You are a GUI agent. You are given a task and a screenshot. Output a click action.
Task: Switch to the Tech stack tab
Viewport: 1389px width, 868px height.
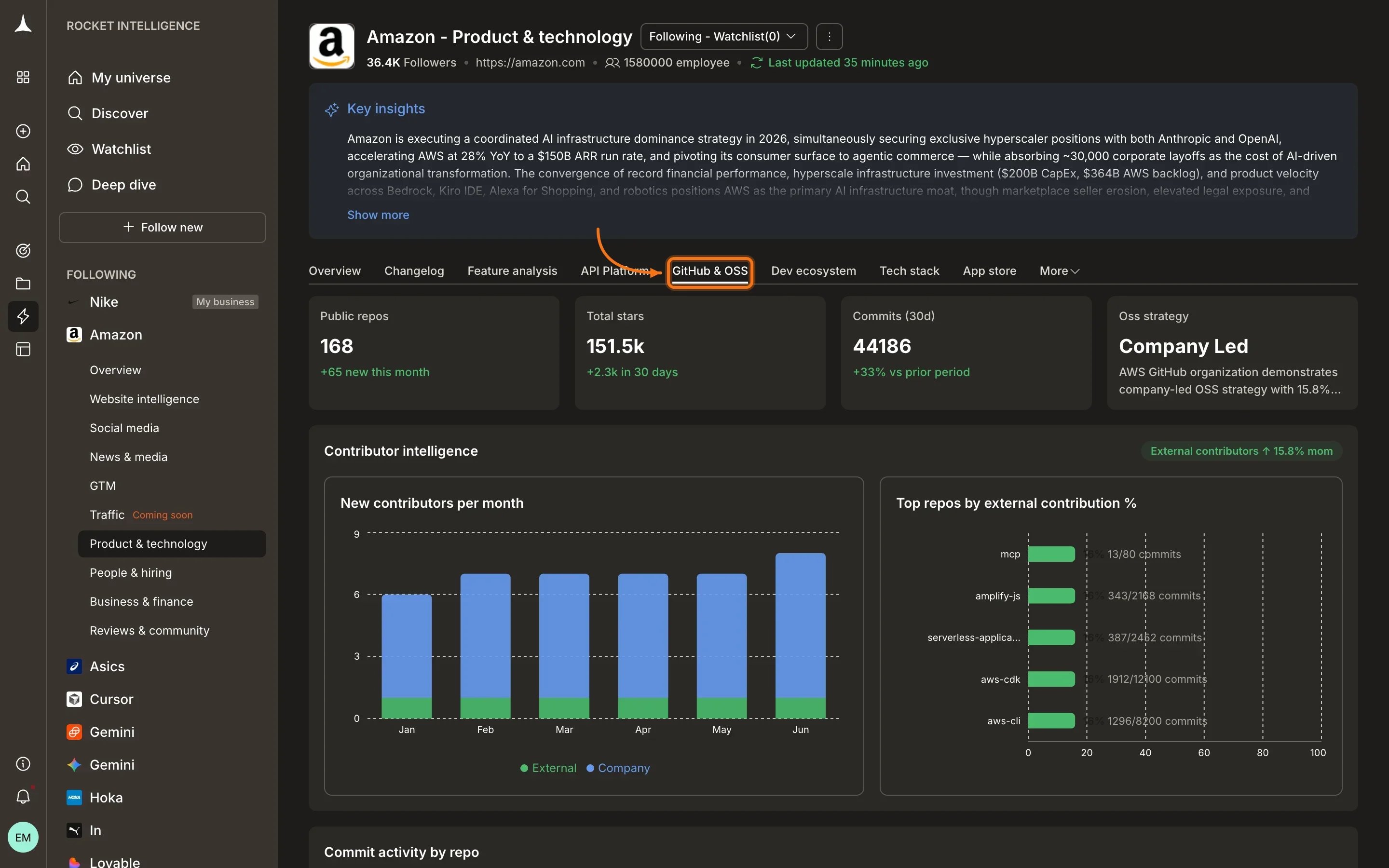coord(910,271)
